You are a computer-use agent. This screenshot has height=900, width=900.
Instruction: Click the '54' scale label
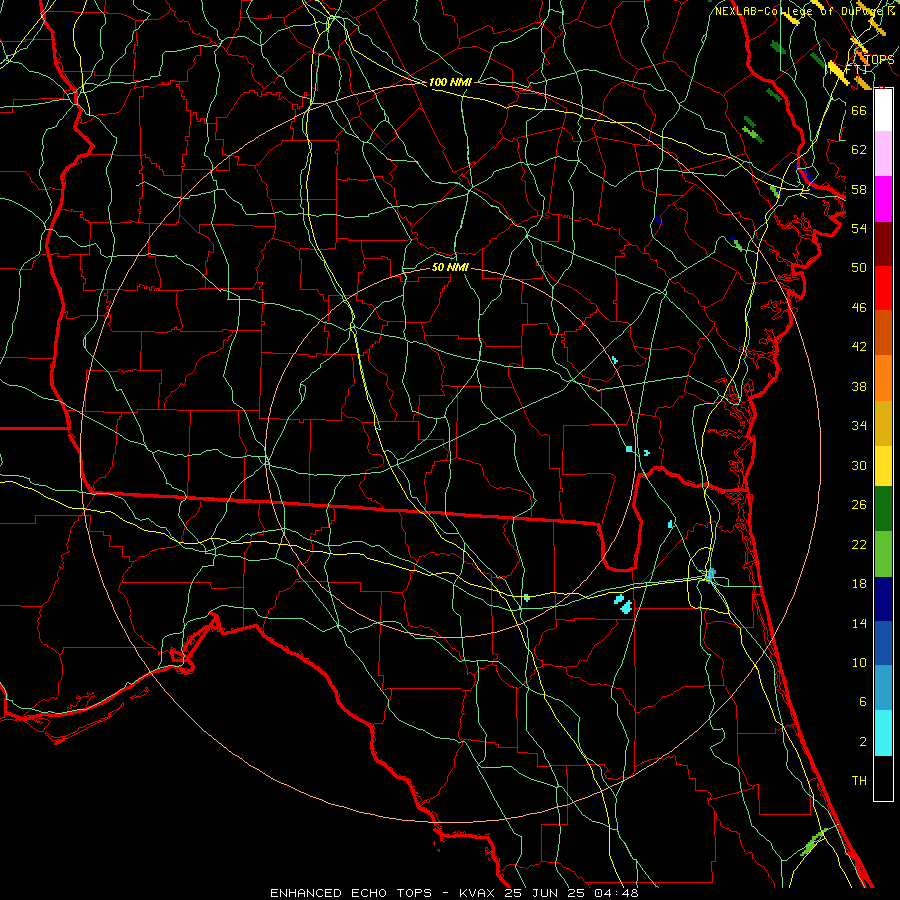[859, 228]
